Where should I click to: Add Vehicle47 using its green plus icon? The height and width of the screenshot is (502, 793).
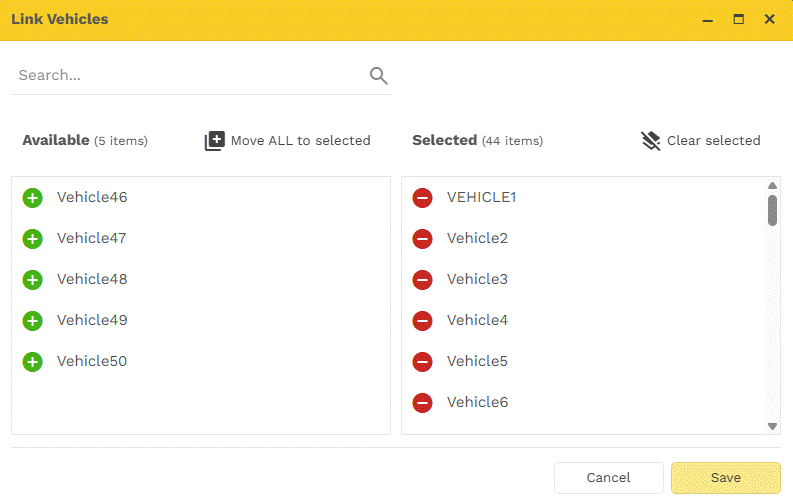[x=32, y=239]
